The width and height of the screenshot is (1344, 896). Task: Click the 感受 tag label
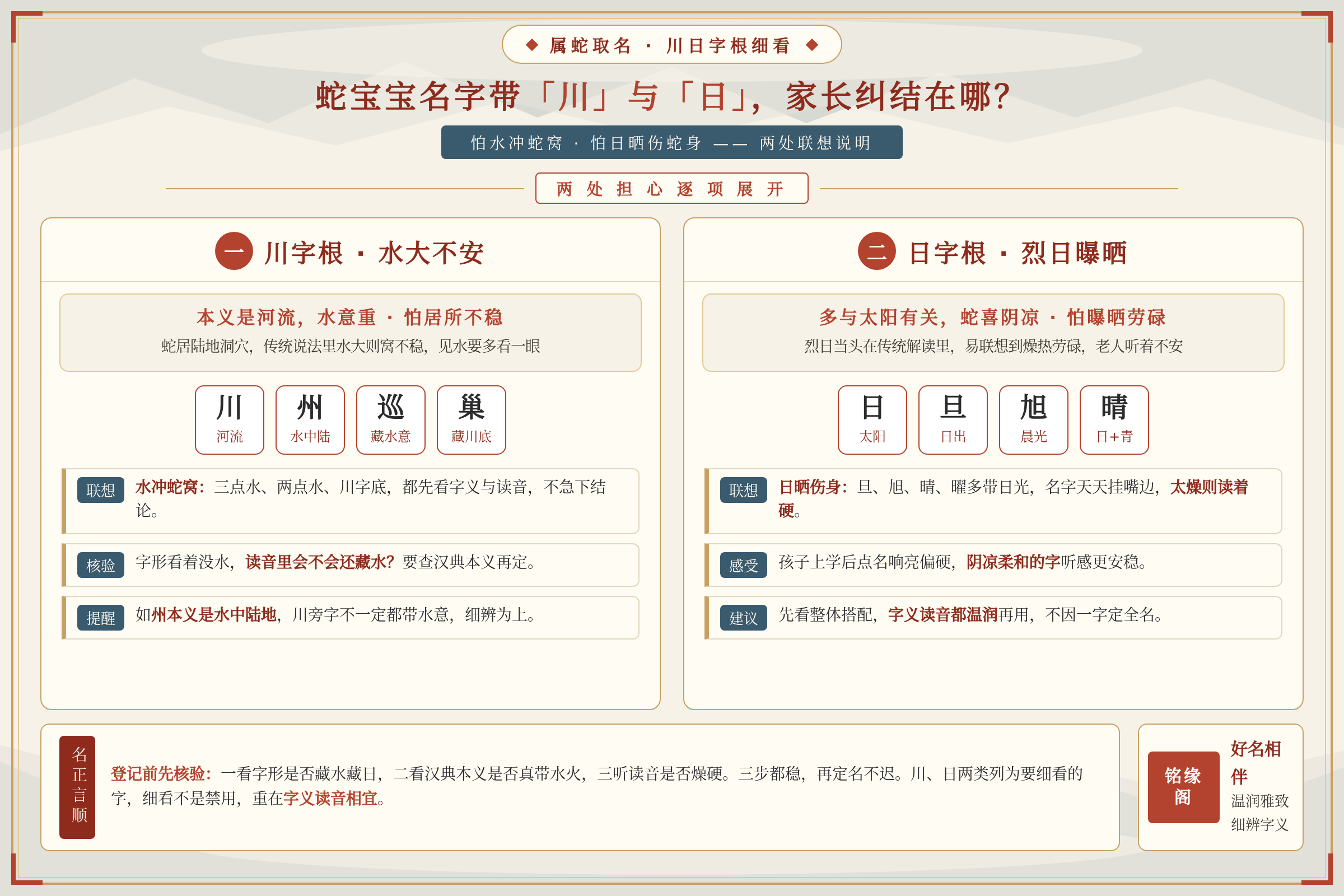pyautogui.click(x=744, y=565)
